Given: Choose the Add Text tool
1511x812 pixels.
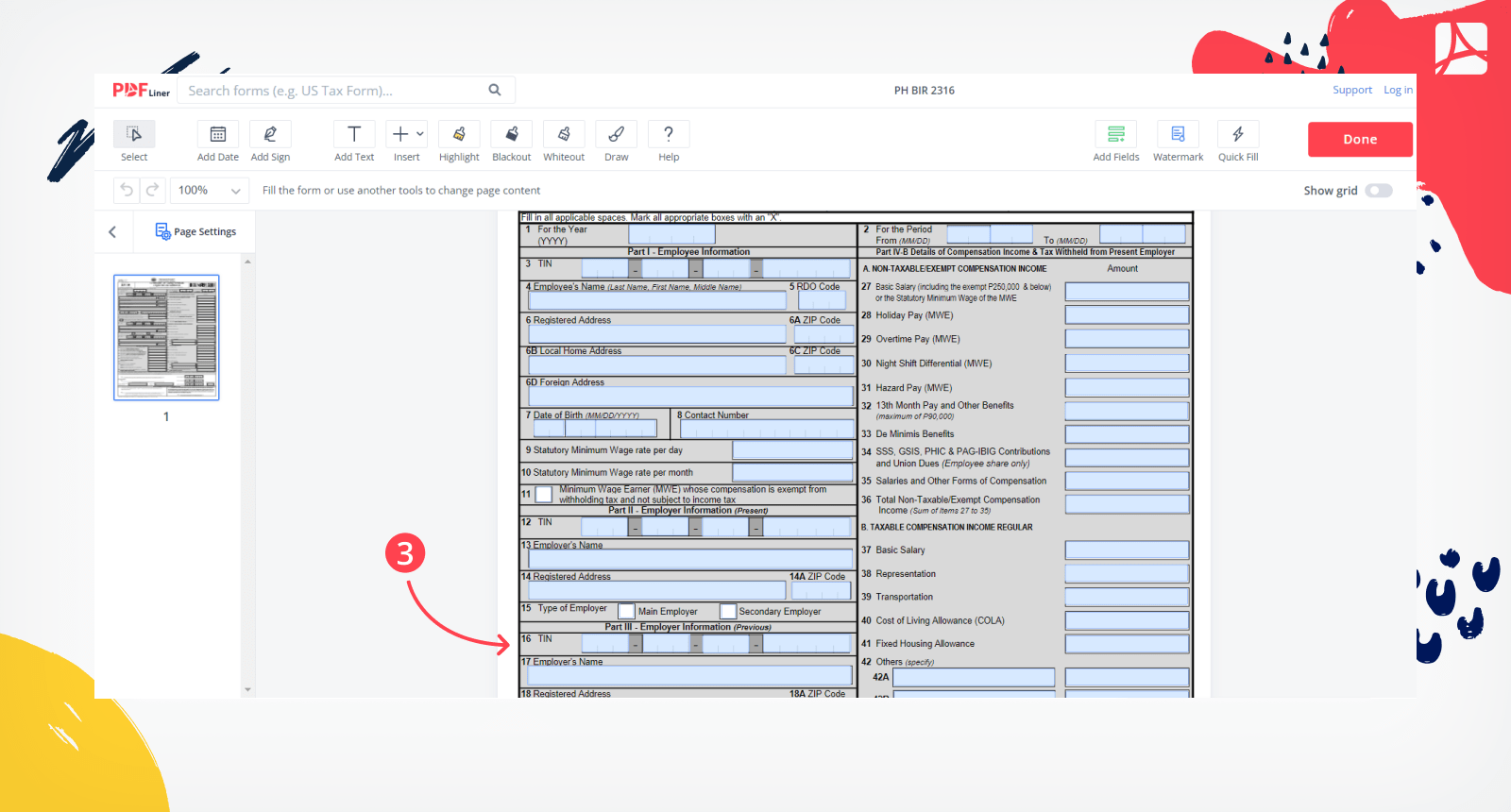Looking at the screenshot, I should pos(354,134).
